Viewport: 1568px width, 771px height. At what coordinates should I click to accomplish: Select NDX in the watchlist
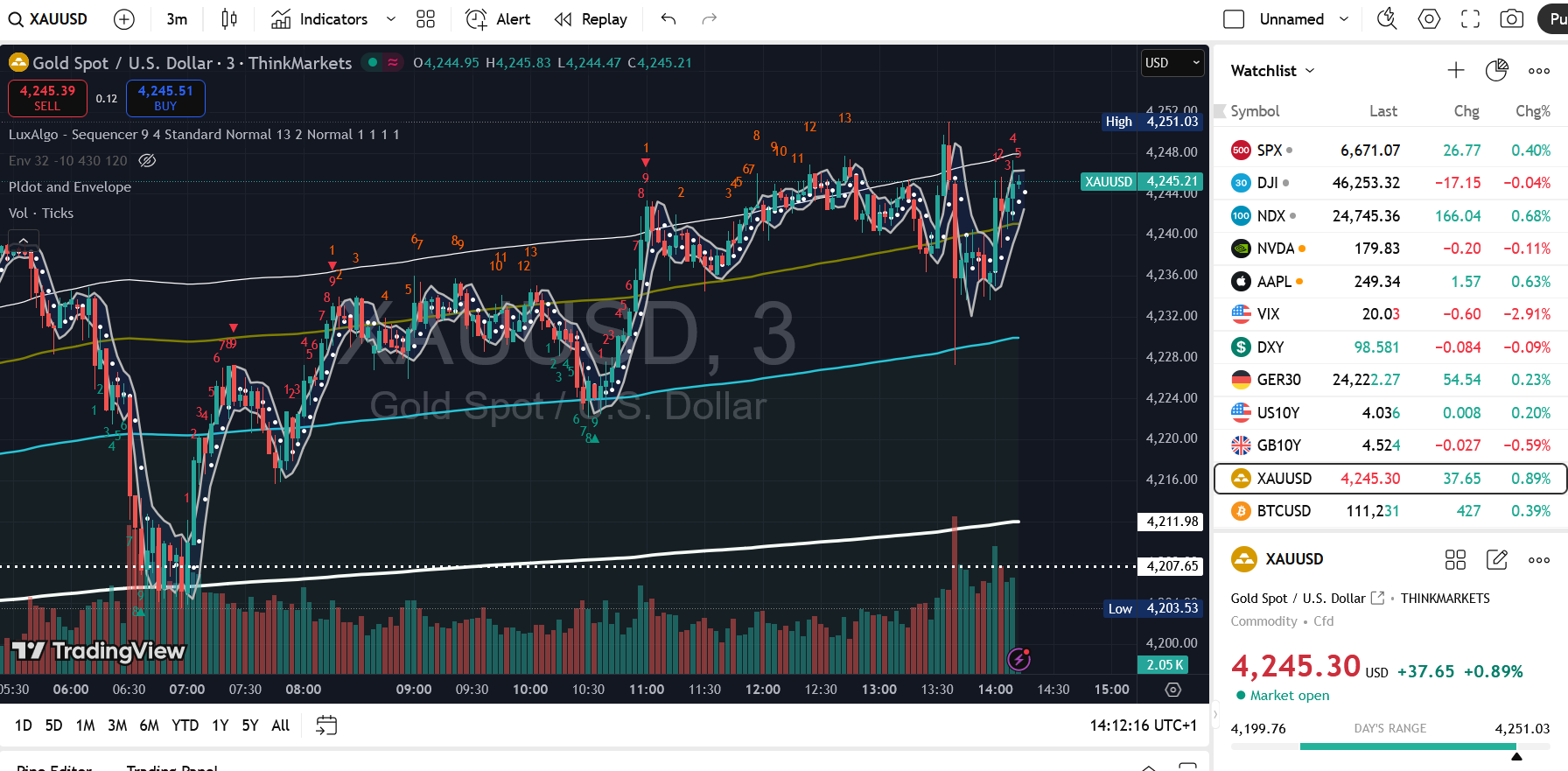coord(1390,216)
